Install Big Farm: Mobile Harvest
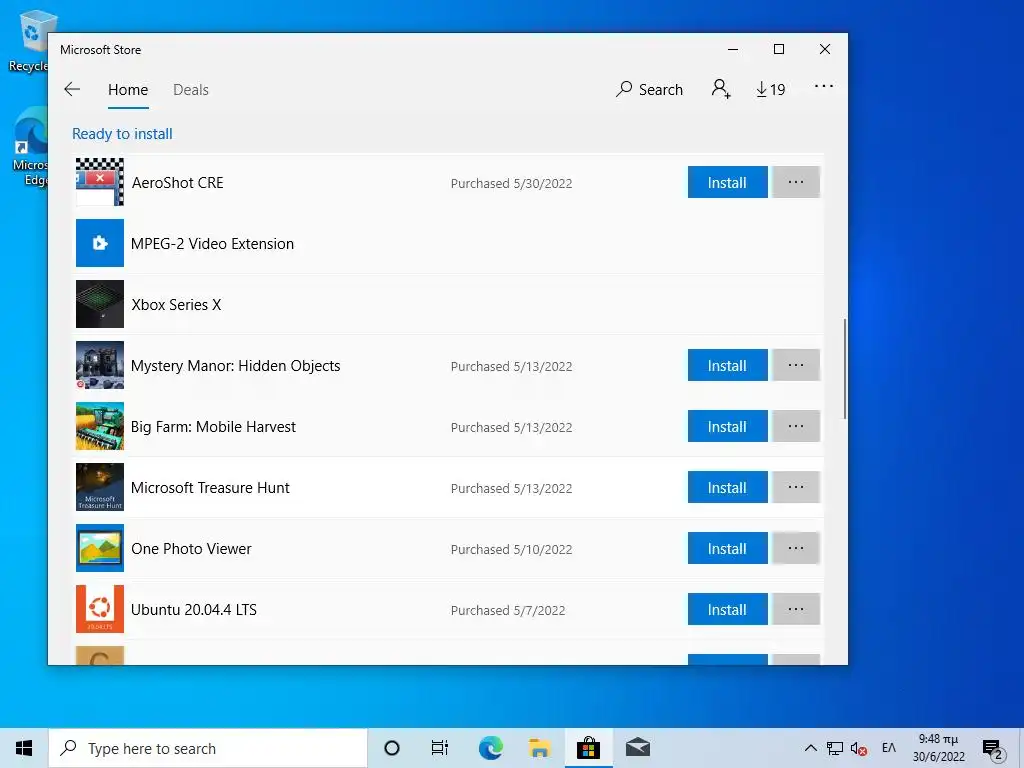The height and width of the screenshot is (768, 1024). 728,426
